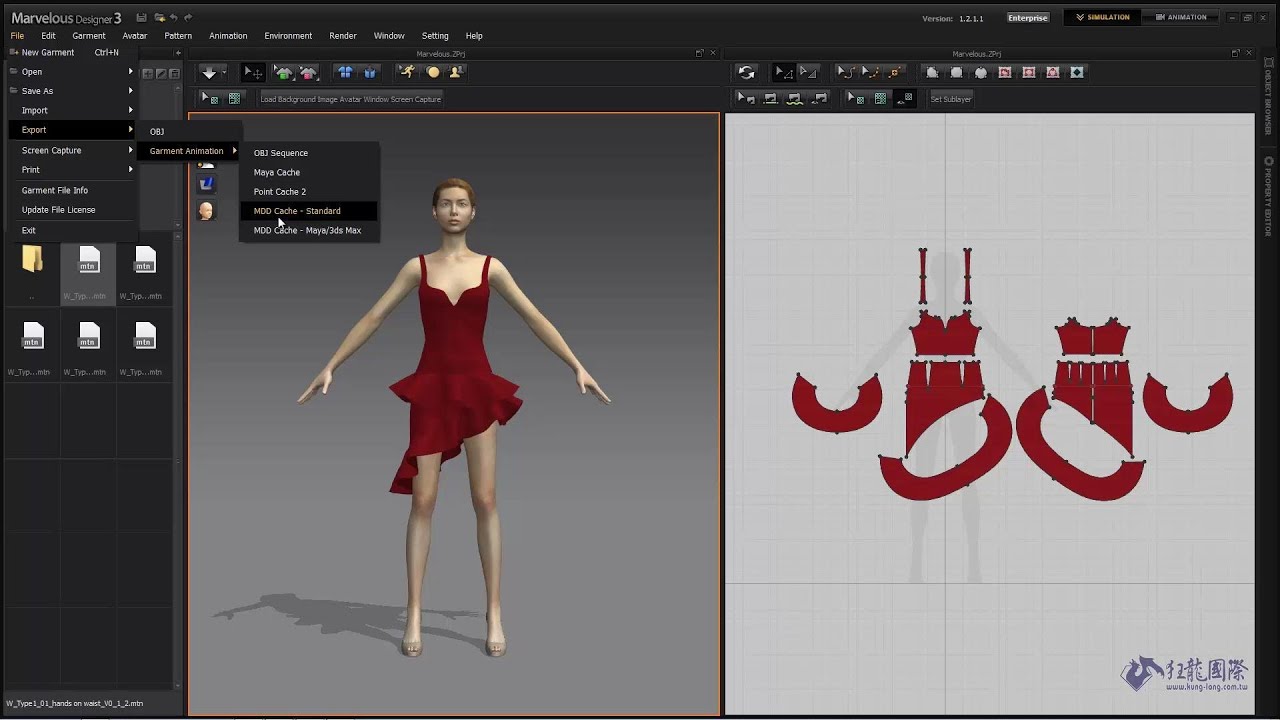Select the rectangle pattern tool

tap(956, 72)
